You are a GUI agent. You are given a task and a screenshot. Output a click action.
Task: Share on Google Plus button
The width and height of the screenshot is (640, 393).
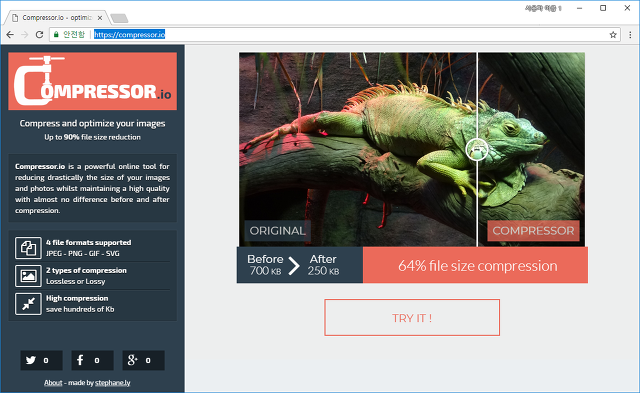click(144, 360)
